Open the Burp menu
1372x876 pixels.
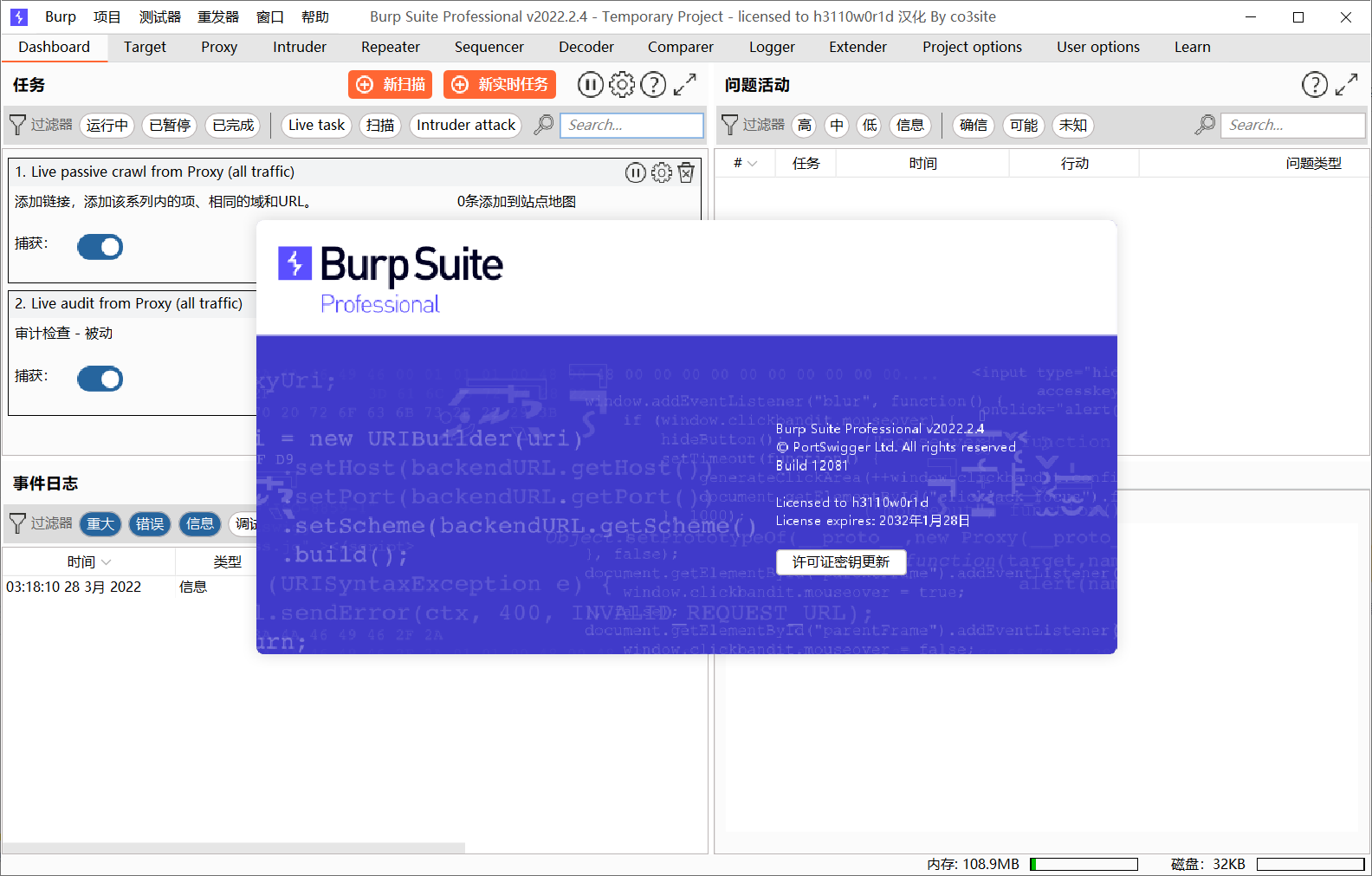pyautogui.click(x=61, y=16)
